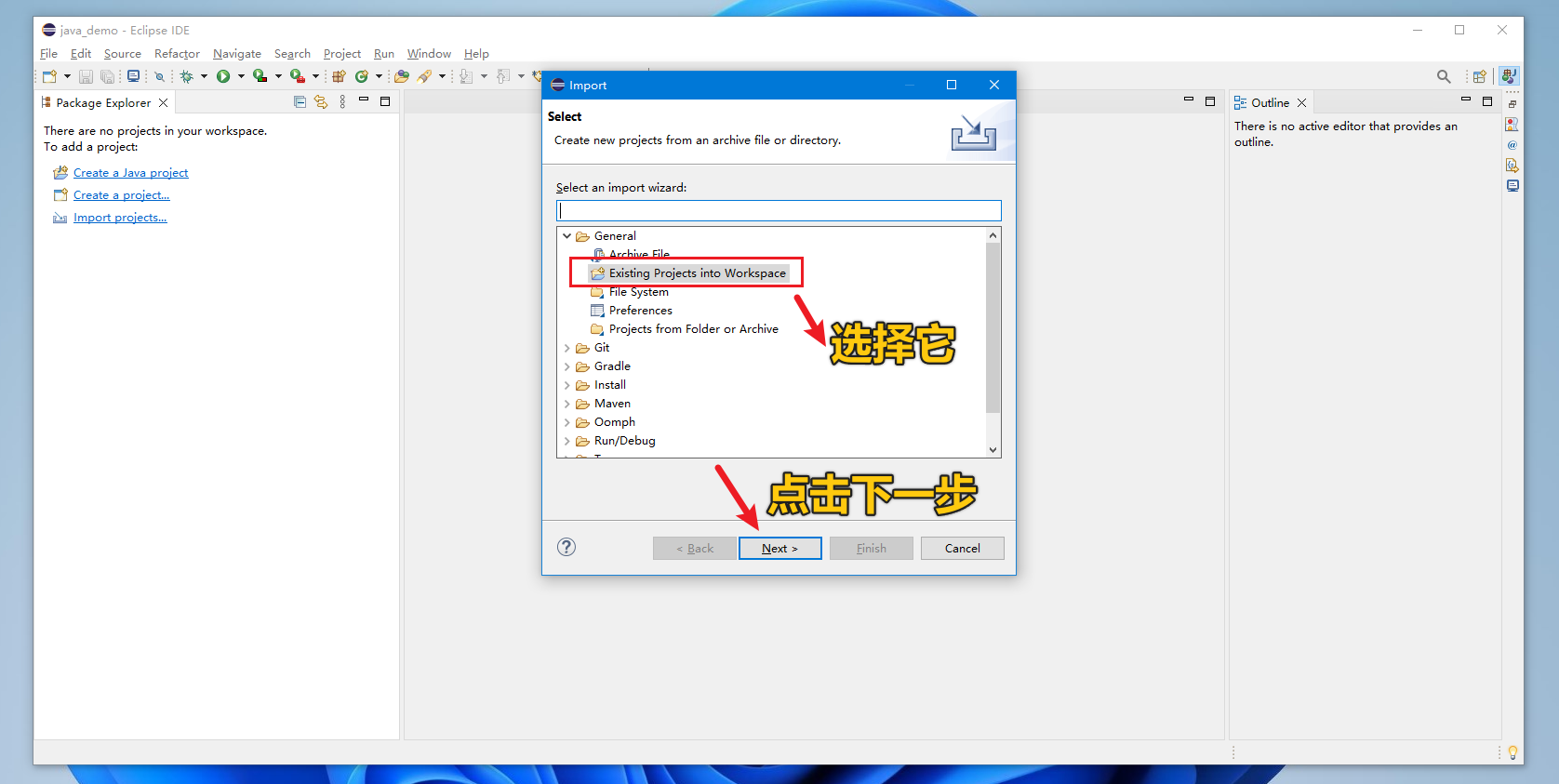Screen dimensions: 1559x784
Task: Click the Next Annotation icon
Action: click(466, 76)
